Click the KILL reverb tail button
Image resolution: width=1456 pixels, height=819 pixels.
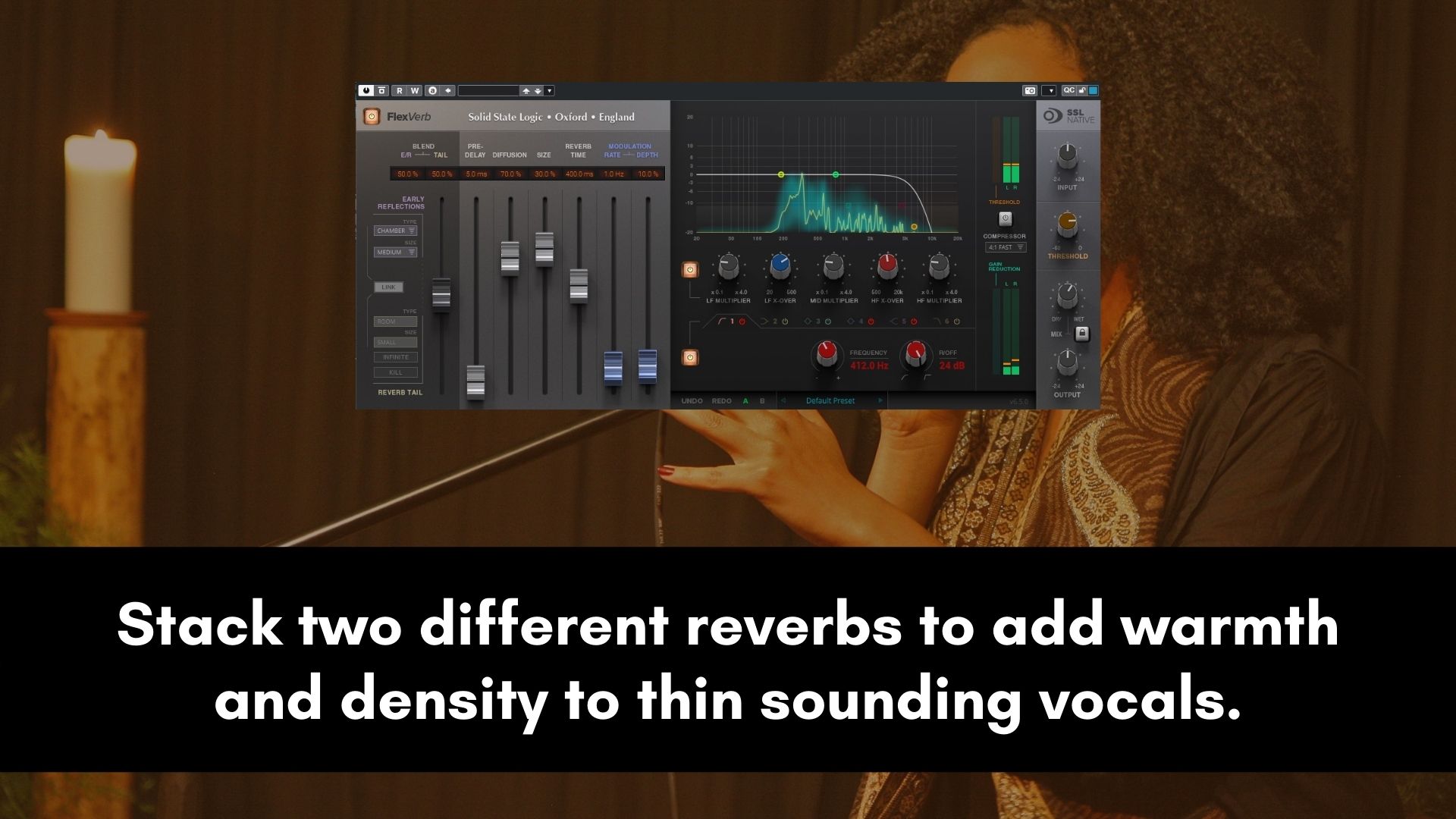point(395,372)
